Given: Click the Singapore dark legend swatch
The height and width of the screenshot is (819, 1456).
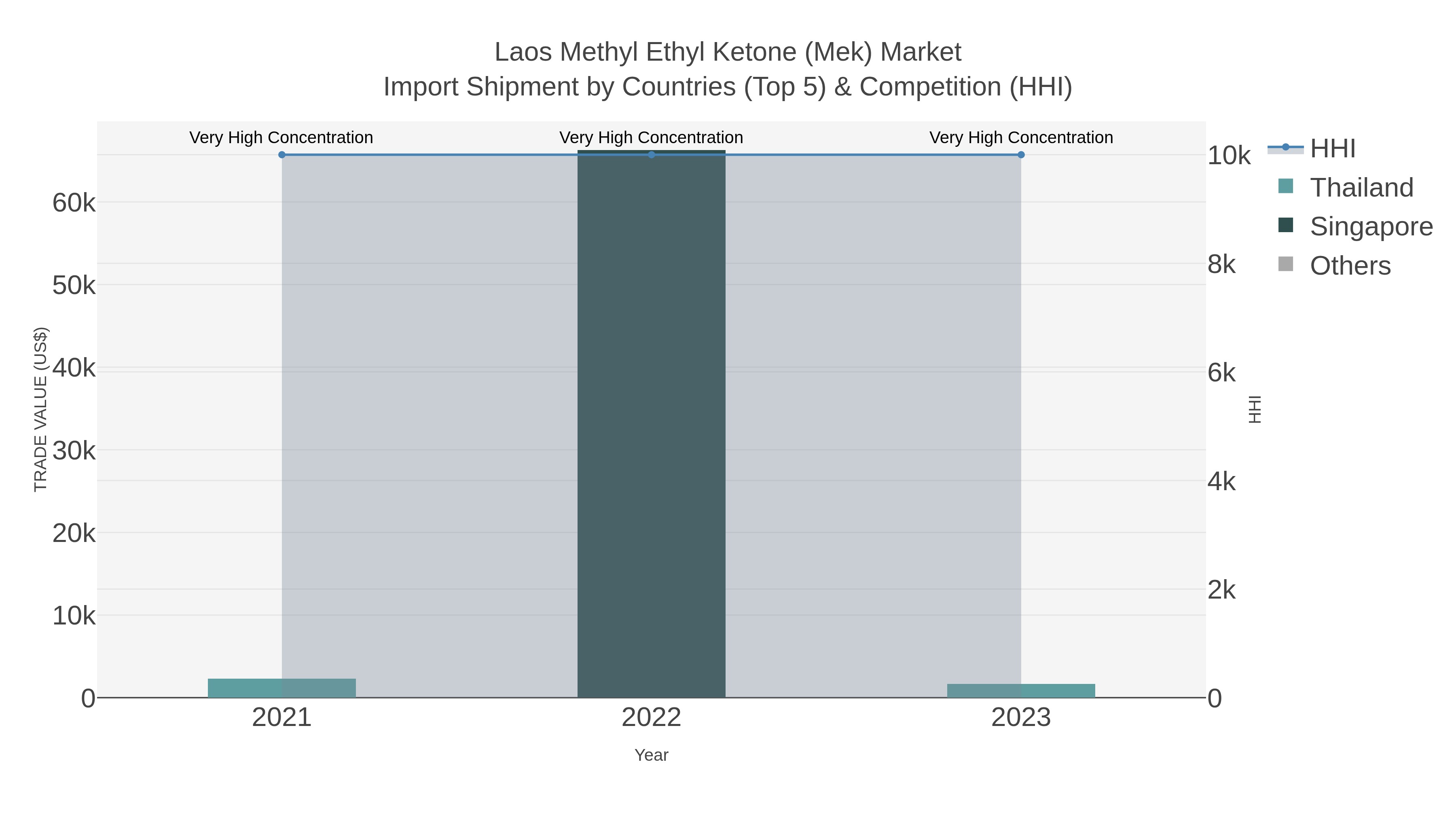Looking at the screenshot, I should 1285,225.
